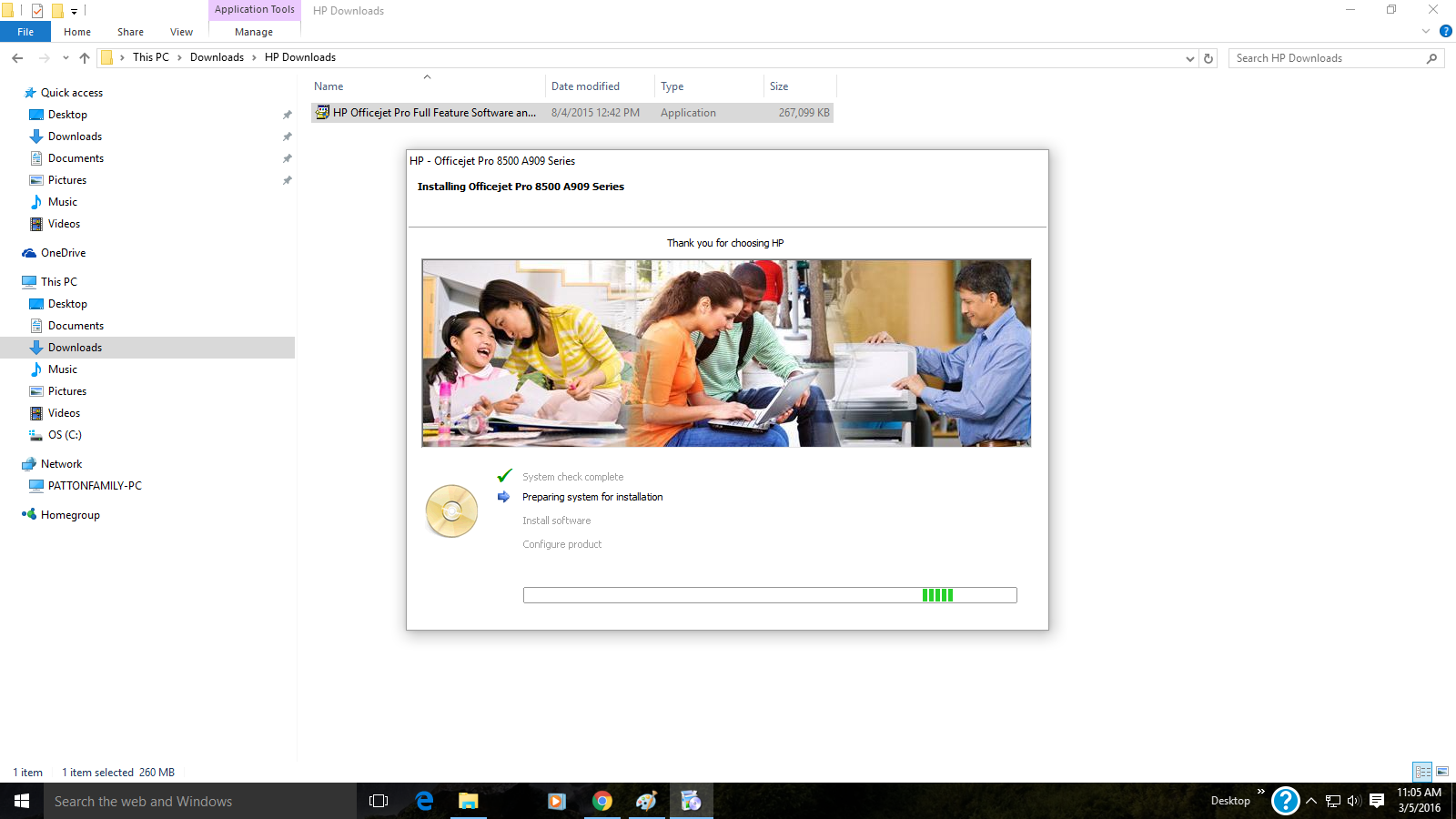Switch to Large icons view in status bar
Image resolution: width=1456 pixels, height=819 pixels.
(1442, 772)
